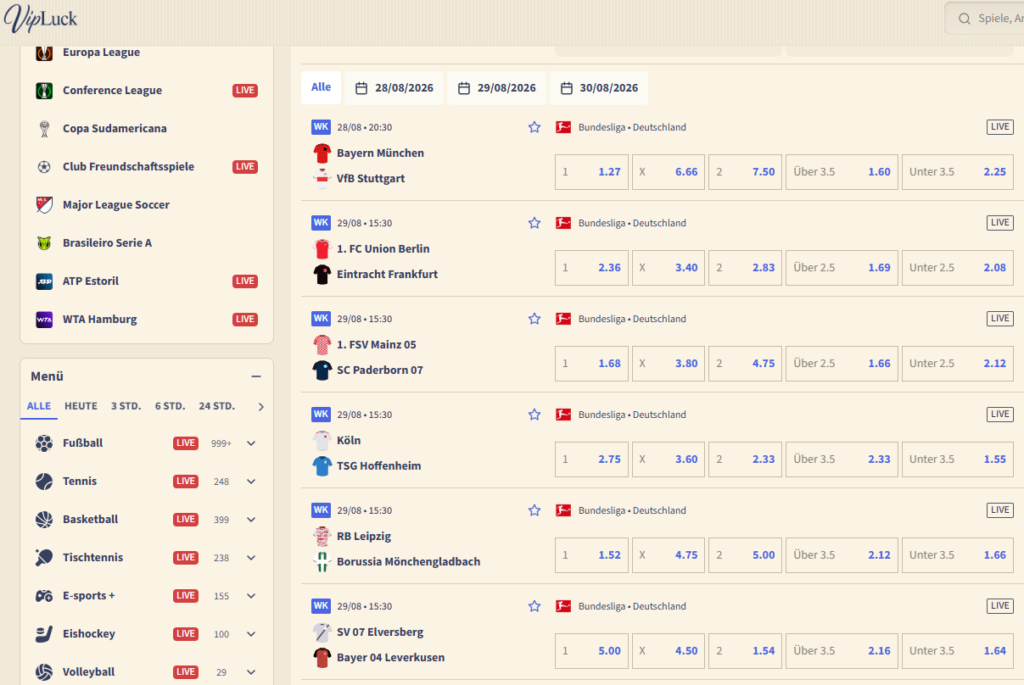
Task: Favorite the Mainz 05 vs Paderborn match
Action: tap(534, 319)
